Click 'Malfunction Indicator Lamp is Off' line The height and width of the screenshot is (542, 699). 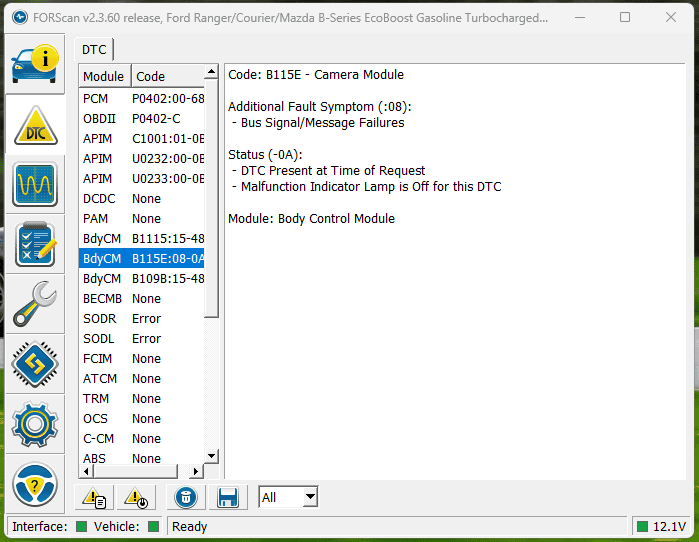[x=371, y=187]
